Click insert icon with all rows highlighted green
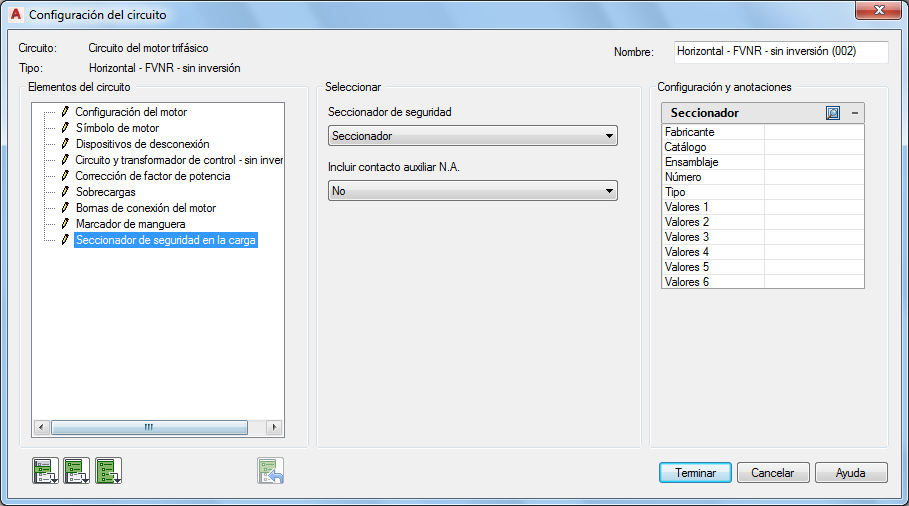Viewport: 909px width, 506px height. click(x=108, y=470)
